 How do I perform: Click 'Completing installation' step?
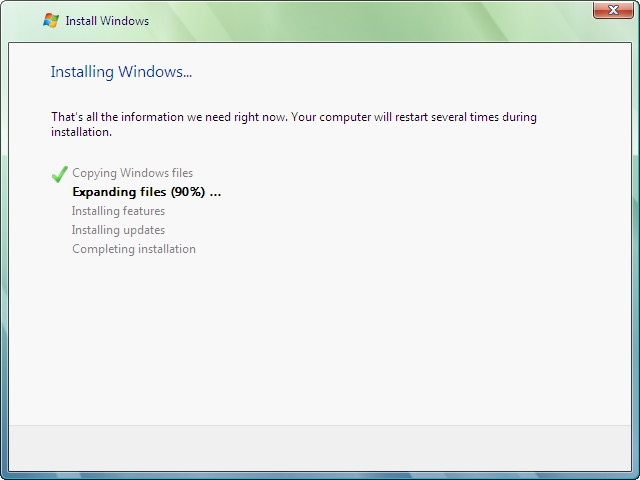(134, 249)
